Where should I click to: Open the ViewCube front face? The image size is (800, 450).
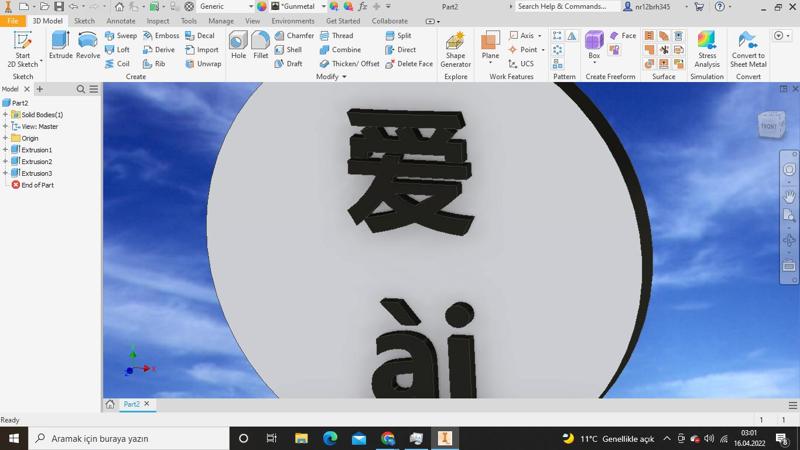tap(768, 126)
